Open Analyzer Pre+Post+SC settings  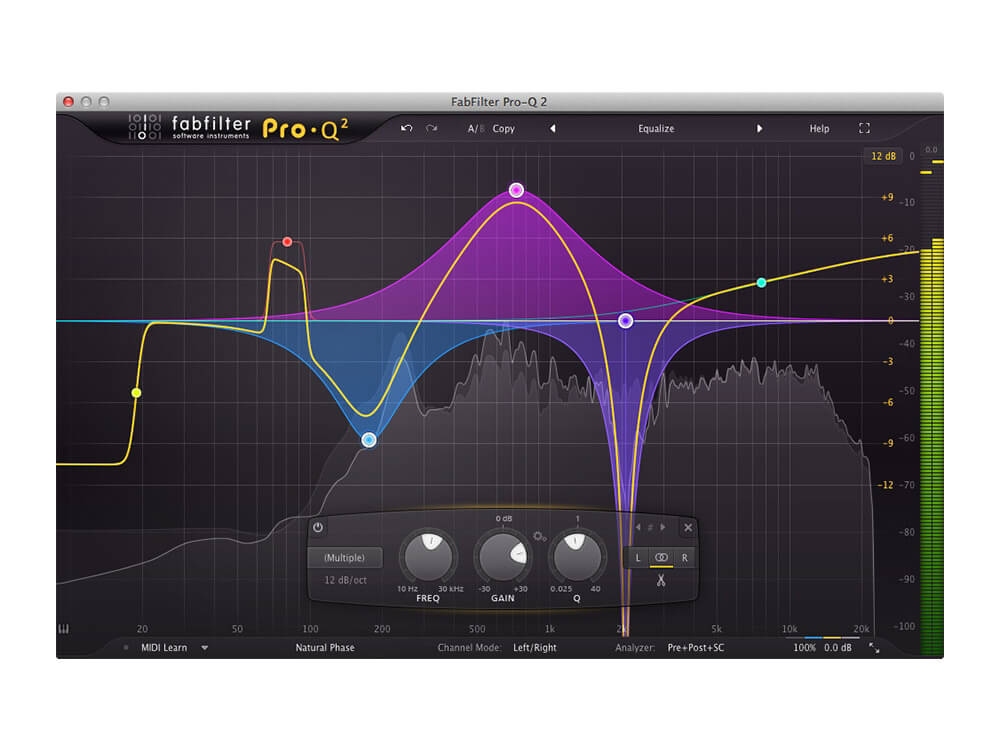coord(696,647)
